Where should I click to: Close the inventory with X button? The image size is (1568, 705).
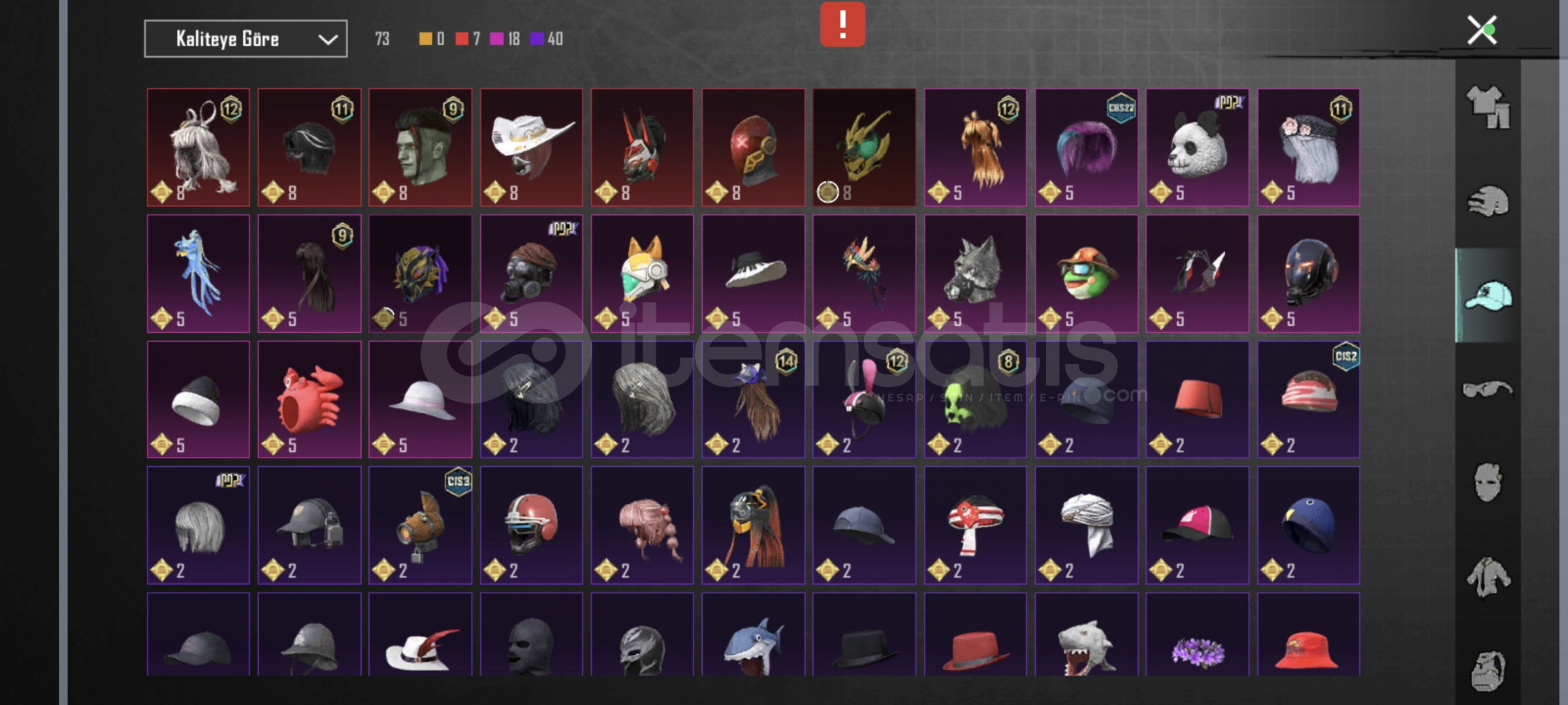click(1482, 30)
